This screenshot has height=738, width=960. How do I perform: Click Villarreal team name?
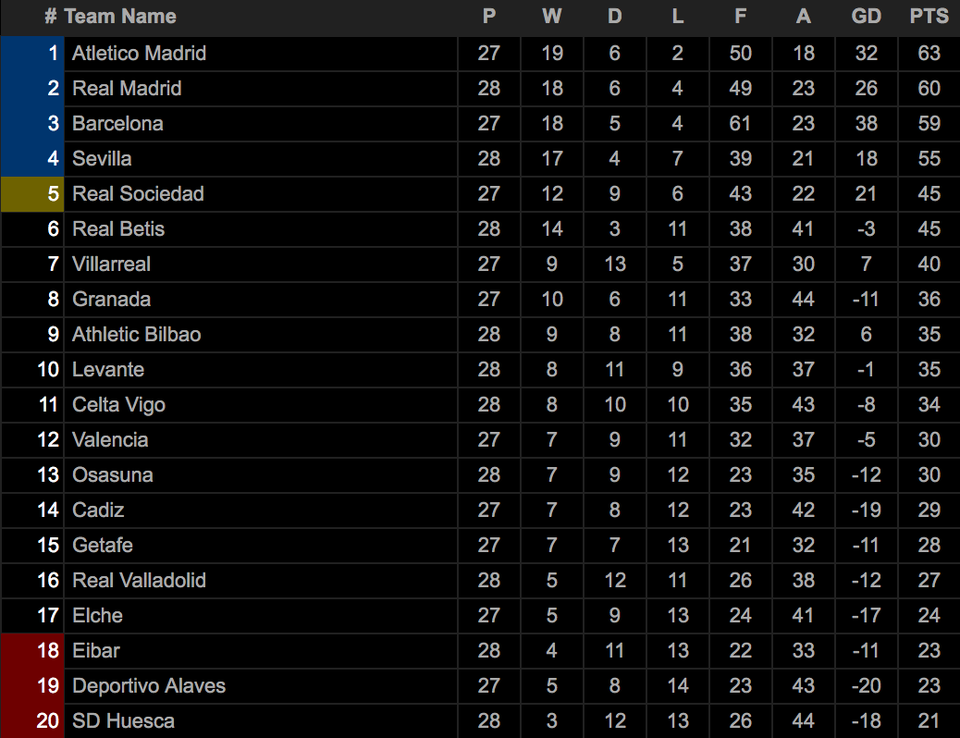[x=111, y=264]
